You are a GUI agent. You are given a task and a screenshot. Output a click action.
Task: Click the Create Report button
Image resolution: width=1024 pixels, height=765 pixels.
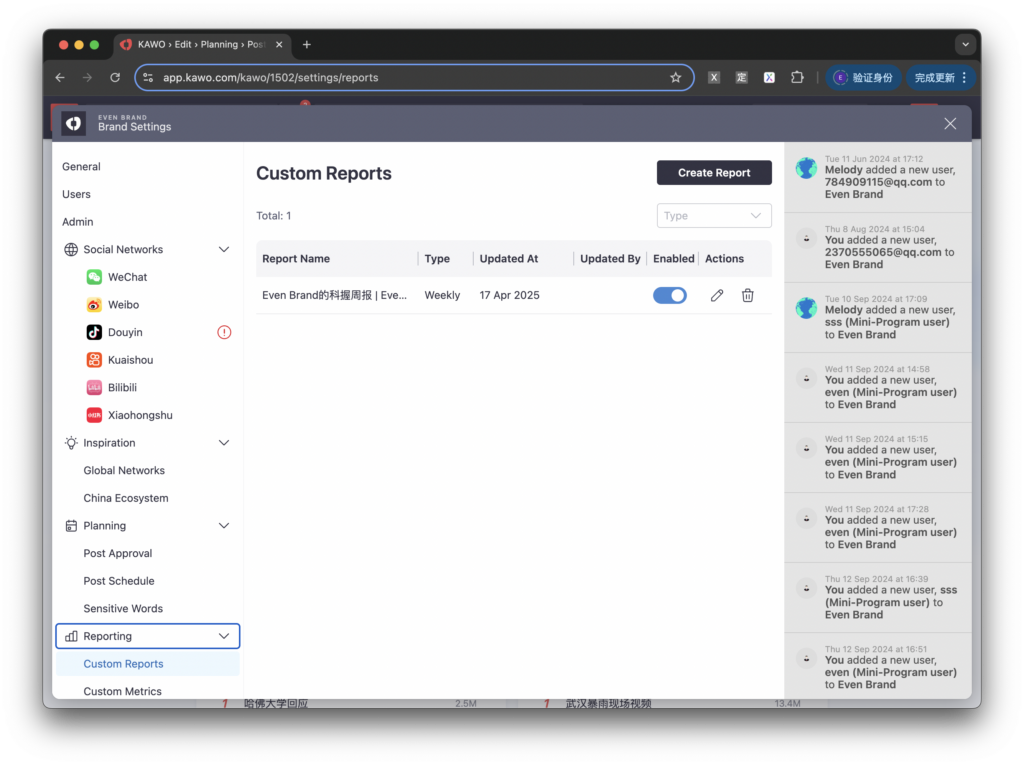(x=714, y=173)
